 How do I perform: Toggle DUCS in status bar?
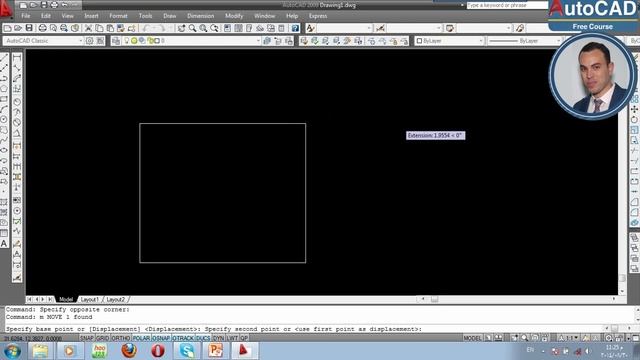pyautogui.click(x=203, y=338)
